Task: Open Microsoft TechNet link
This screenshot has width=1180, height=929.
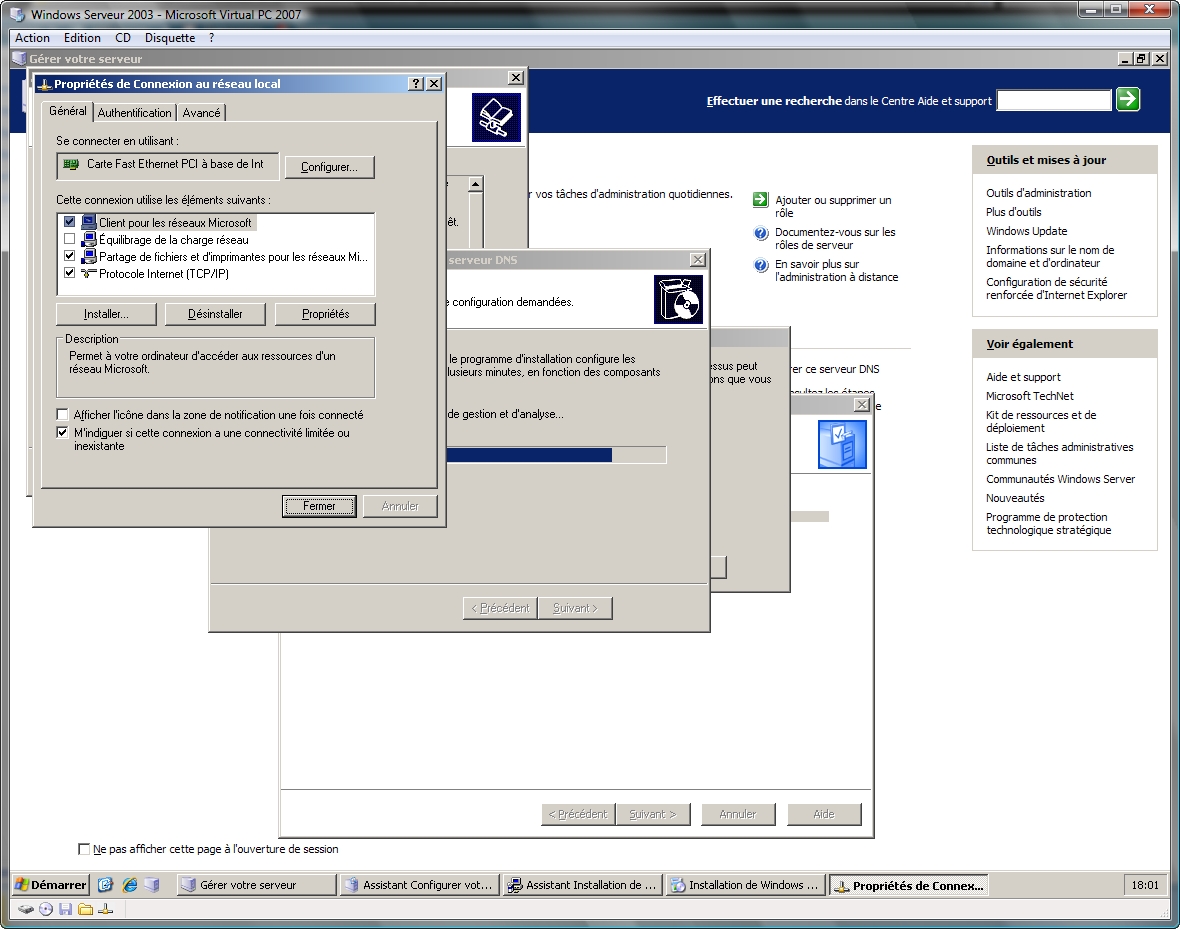Action: point(1029,396)
